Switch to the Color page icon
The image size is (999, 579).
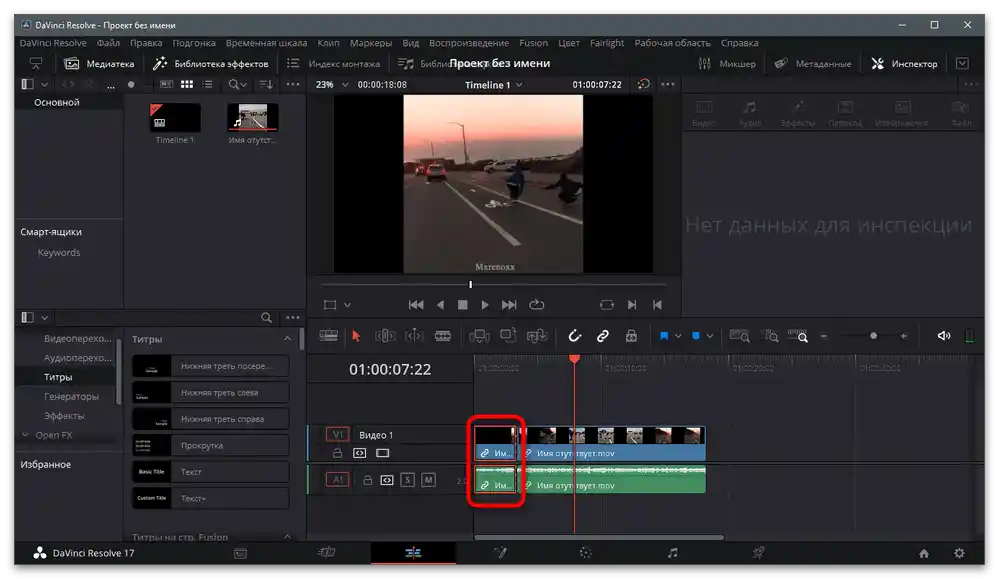click(586, 553)
